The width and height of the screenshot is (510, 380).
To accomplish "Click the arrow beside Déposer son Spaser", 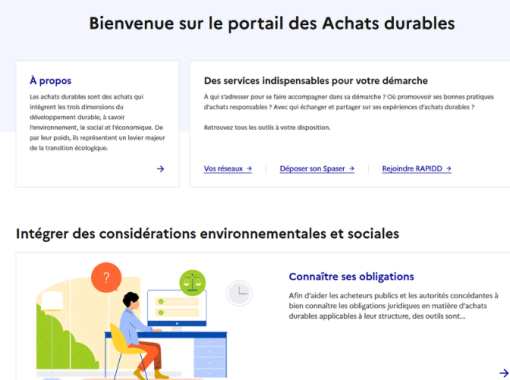I will pyautogui.click(x=351, y=169).
